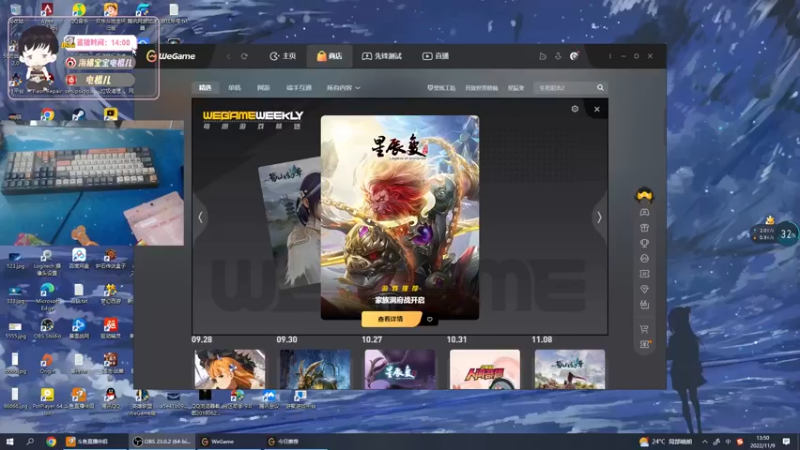The height and width of the screenshot is (450, 800).
Task: Expand system tray hidden icons chevron
Action: coord(705,442)
